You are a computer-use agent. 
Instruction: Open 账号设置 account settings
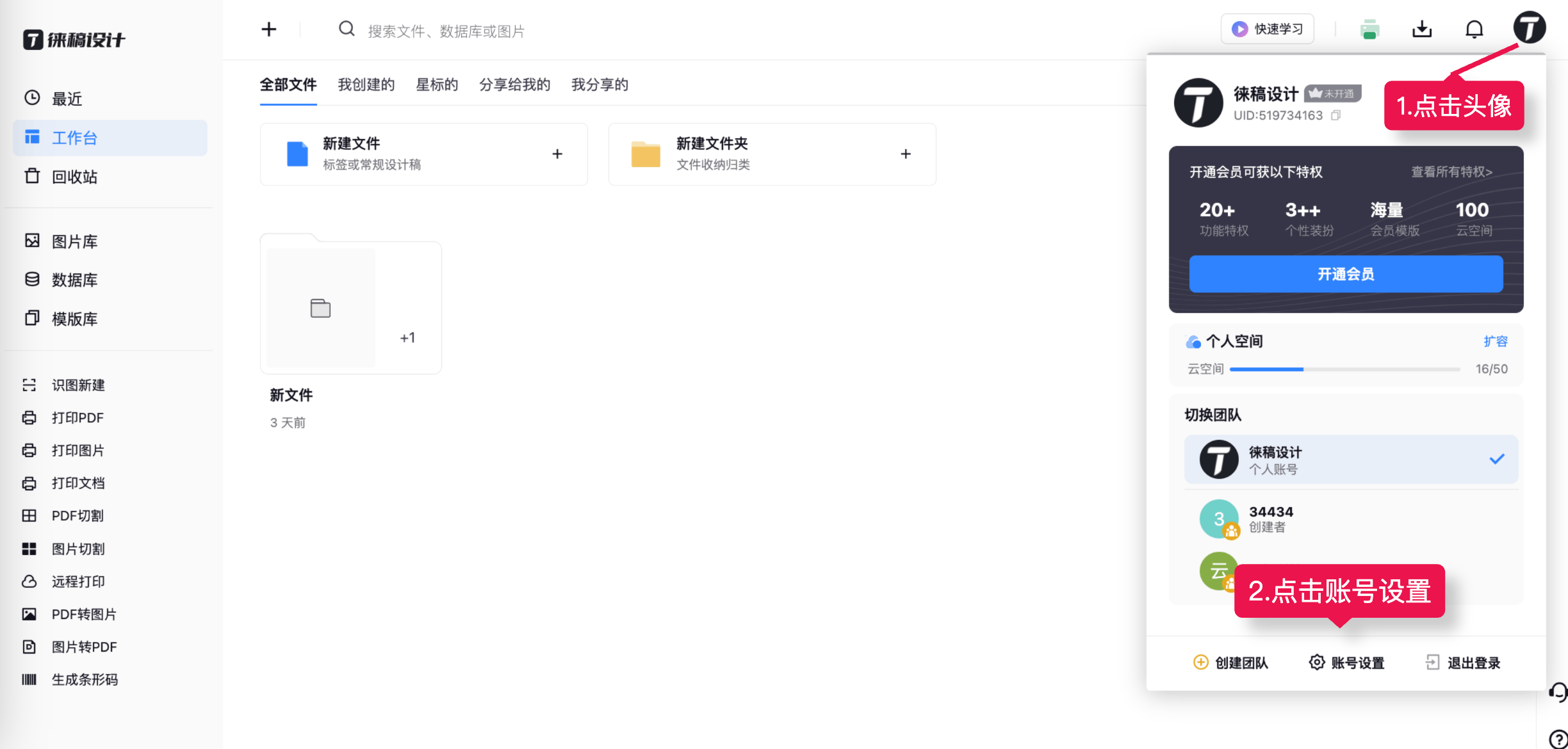[x=1347, y=663]
